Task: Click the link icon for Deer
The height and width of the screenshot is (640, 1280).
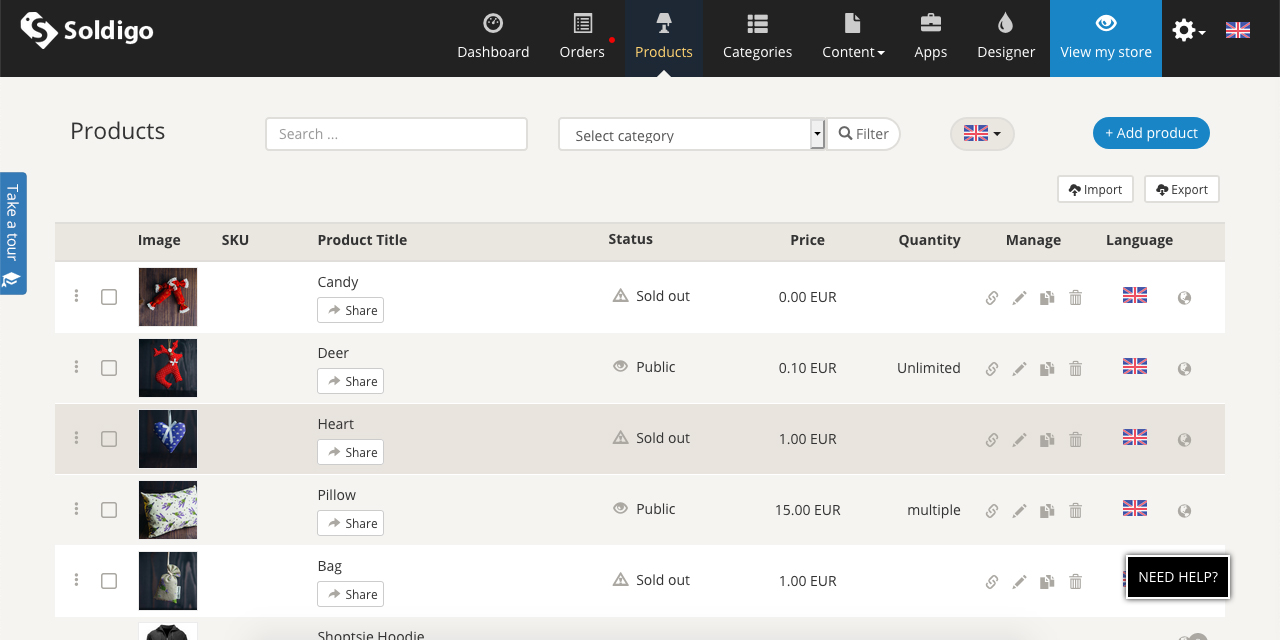Action: [992, 369]
